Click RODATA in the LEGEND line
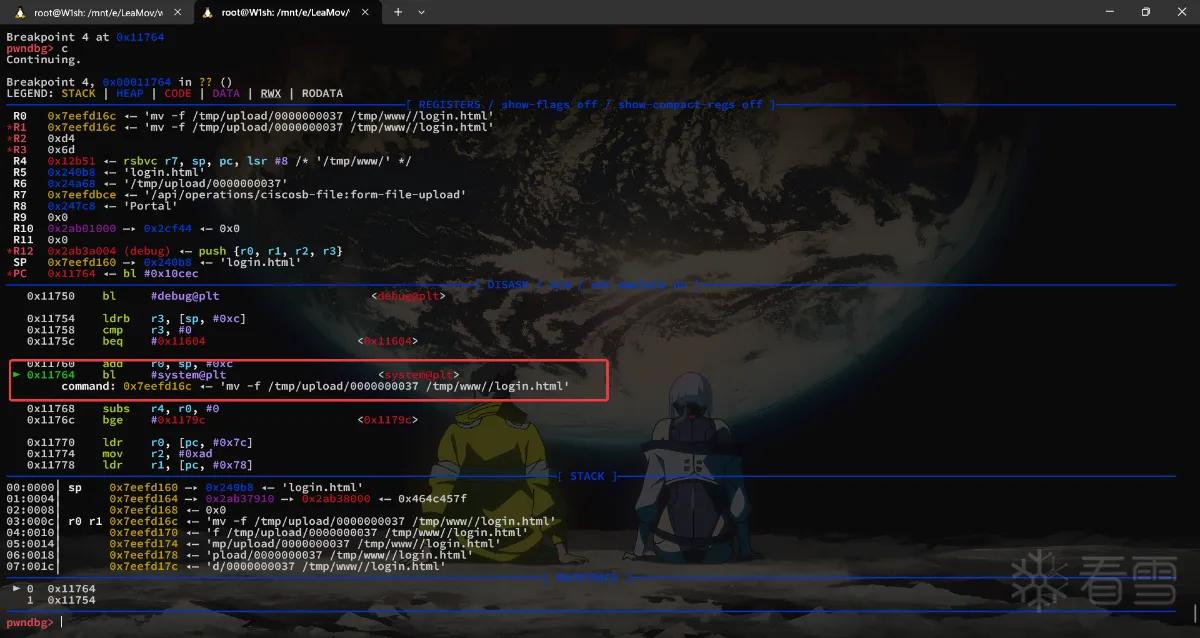The image size is (1200, 638). tap(322, 93)
